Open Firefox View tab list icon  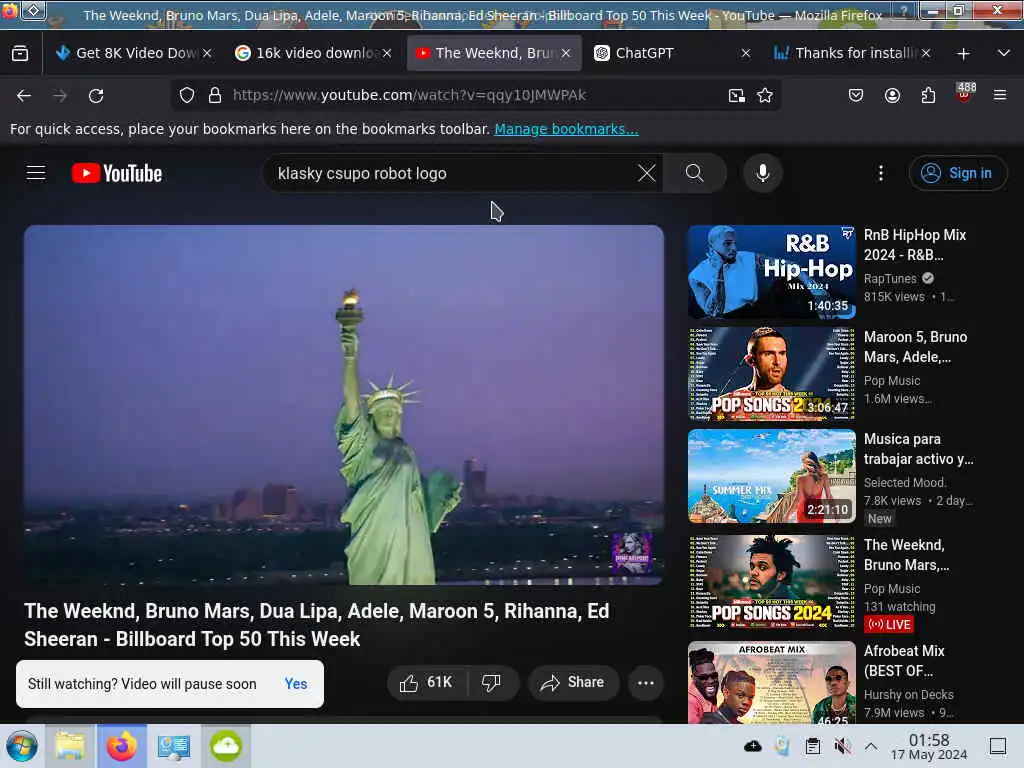point(20,54)
